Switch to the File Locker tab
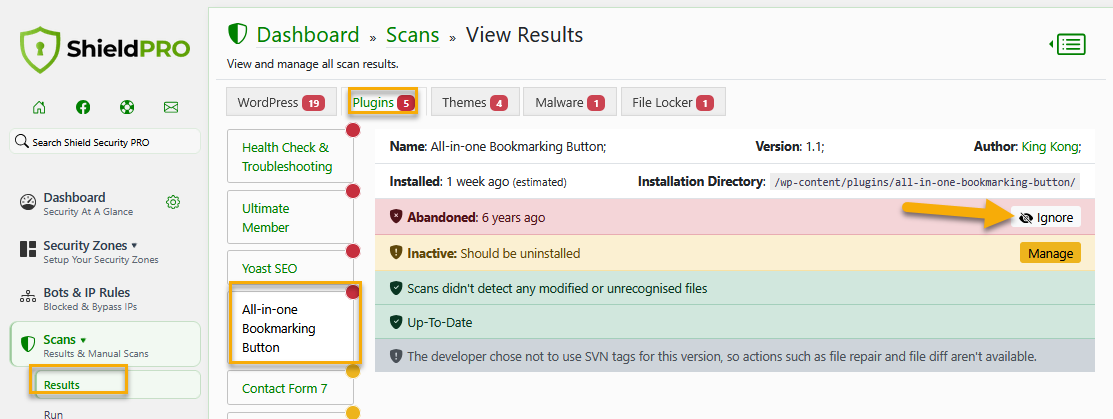1113x419 pixels. coord(673,102)
